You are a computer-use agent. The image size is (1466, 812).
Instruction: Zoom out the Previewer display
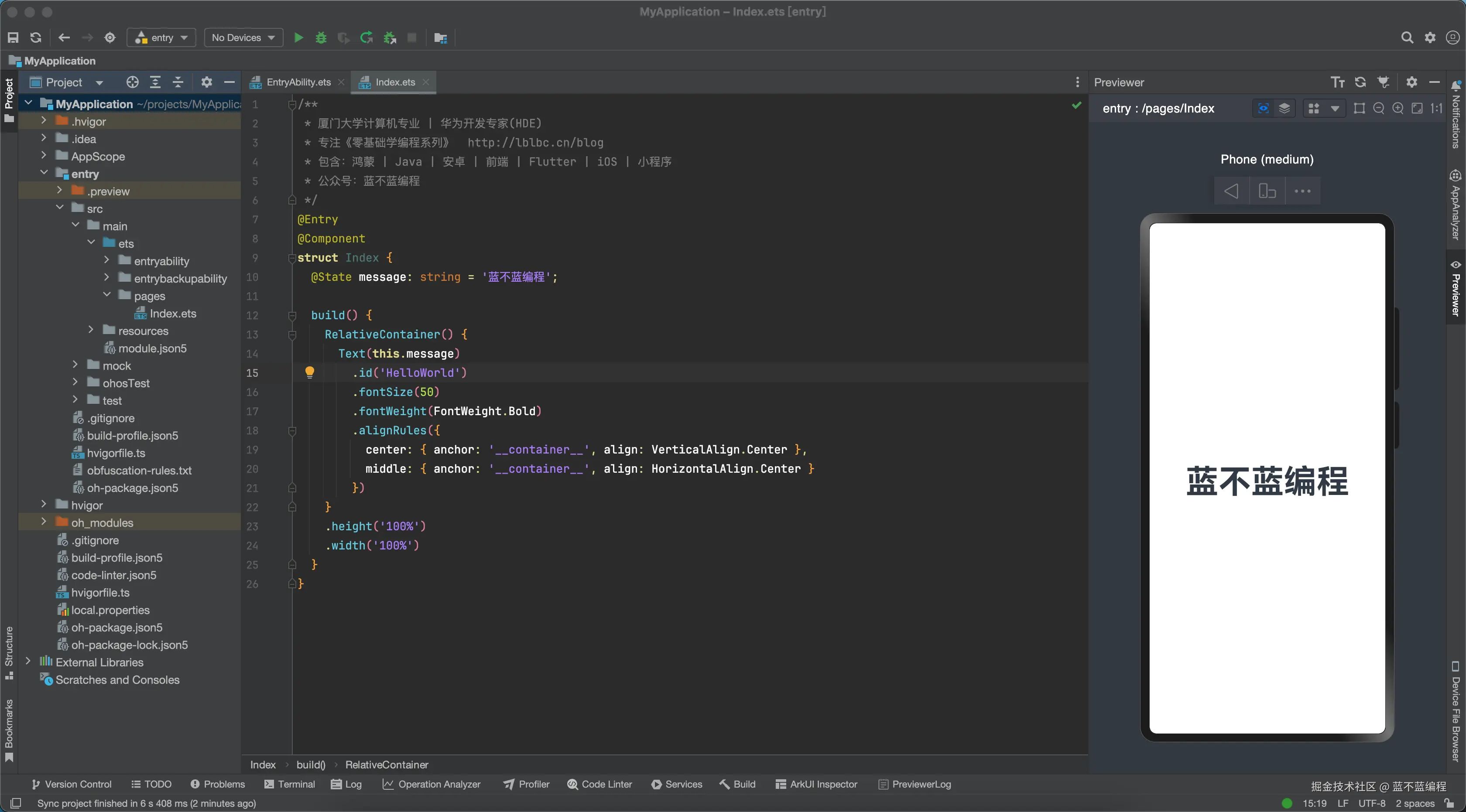[1378, 108]
